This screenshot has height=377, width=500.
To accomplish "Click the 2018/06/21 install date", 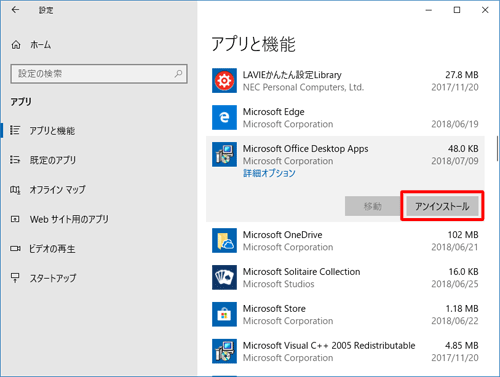I will (x=455, y=247).
